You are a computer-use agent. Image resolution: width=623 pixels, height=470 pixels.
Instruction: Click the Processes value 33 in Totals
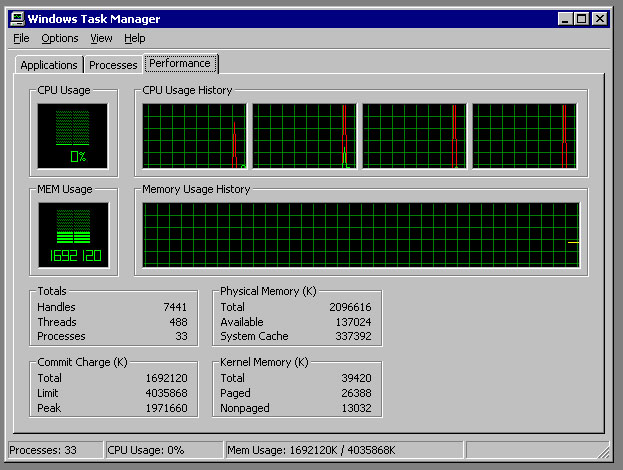(x=181, y=336)
